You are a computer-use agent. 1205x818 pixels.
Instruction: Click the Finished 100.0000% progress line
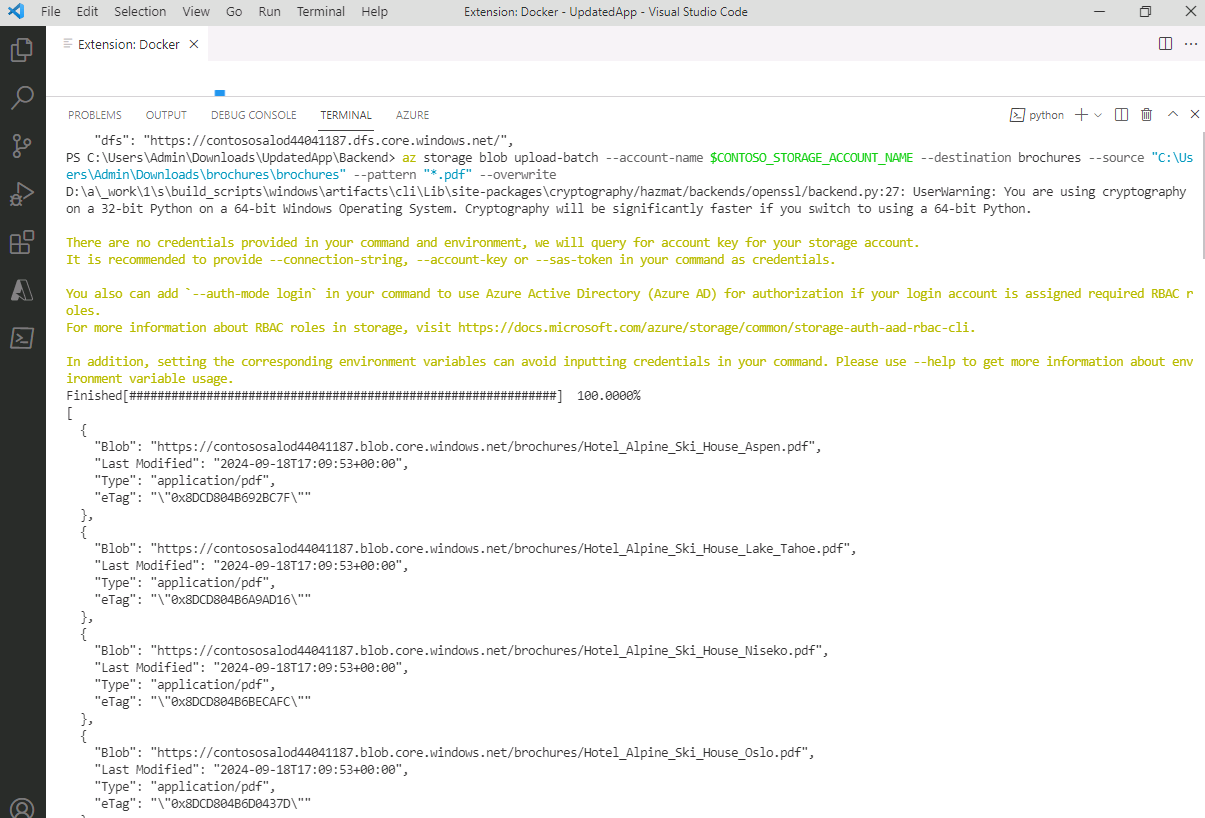(x=353, y=395)
